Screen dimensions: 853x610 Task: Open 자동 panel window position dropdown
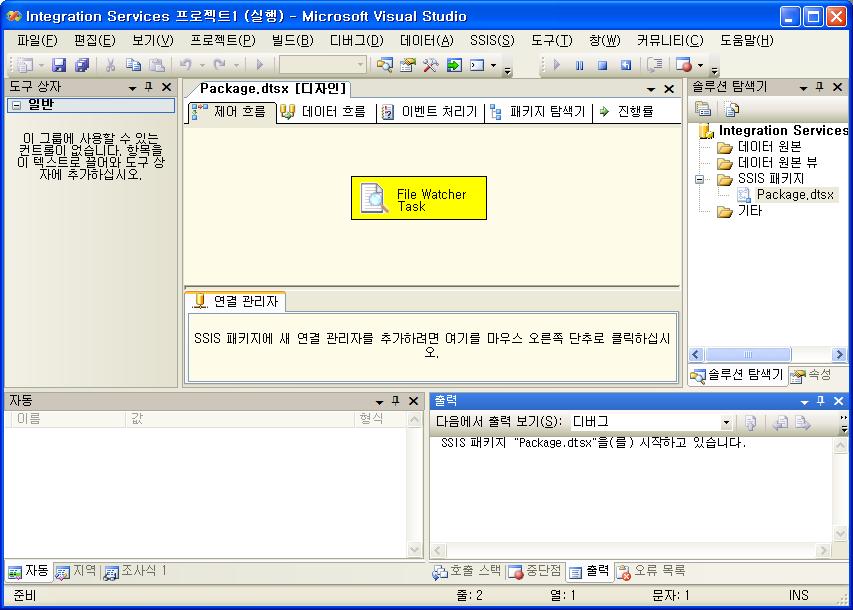tap(379, 402)
